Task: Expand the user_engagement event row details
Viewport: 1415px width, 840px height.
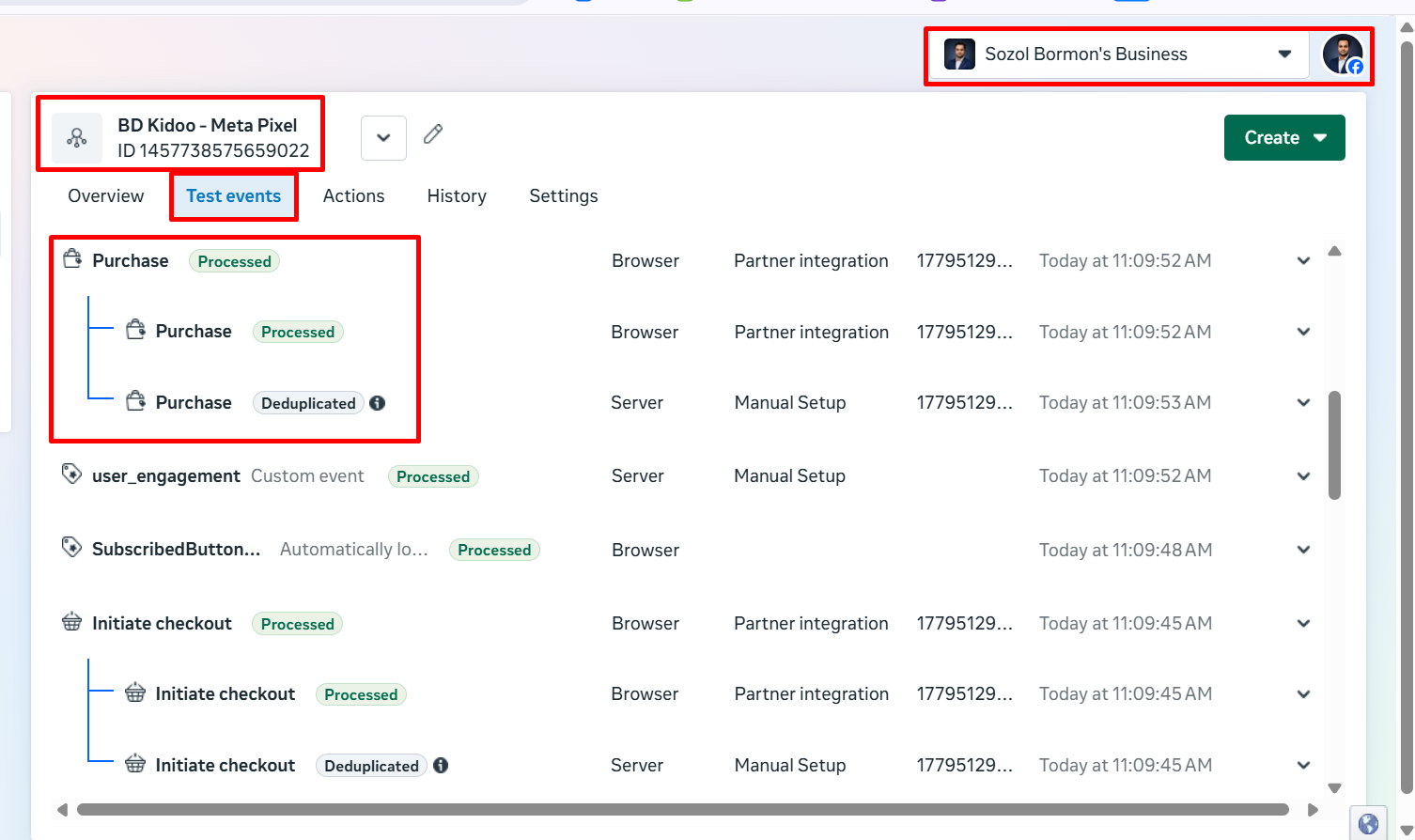Action: tap(1303, 476)
